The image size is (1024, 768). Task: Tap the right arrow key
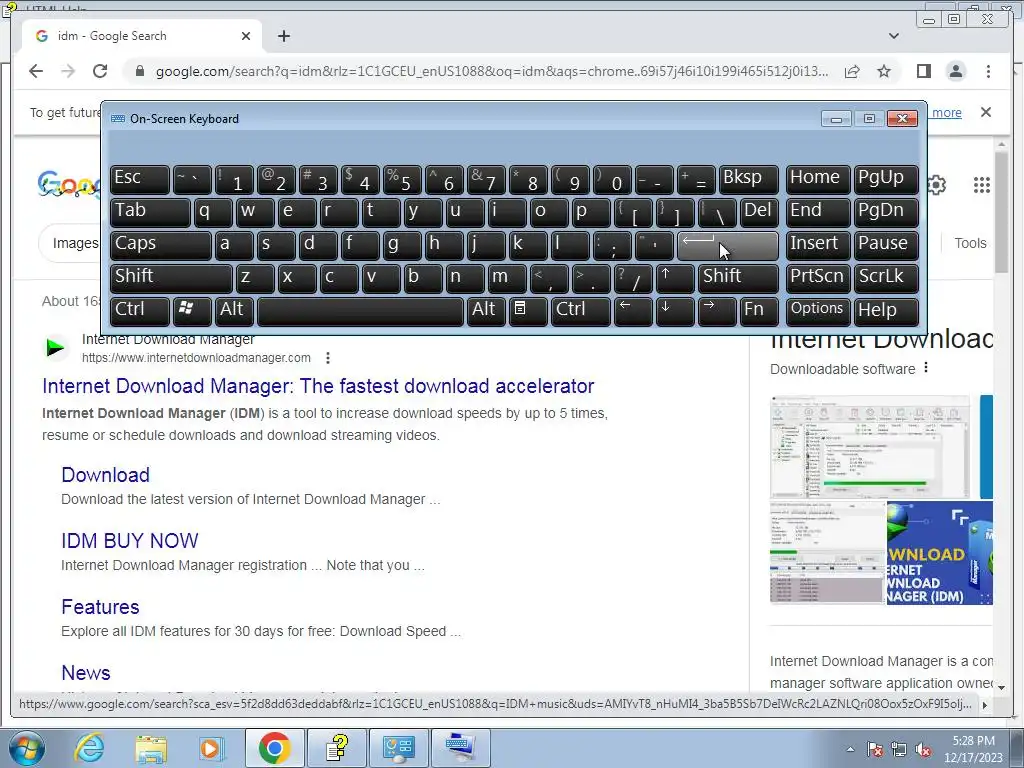[716, 311]
